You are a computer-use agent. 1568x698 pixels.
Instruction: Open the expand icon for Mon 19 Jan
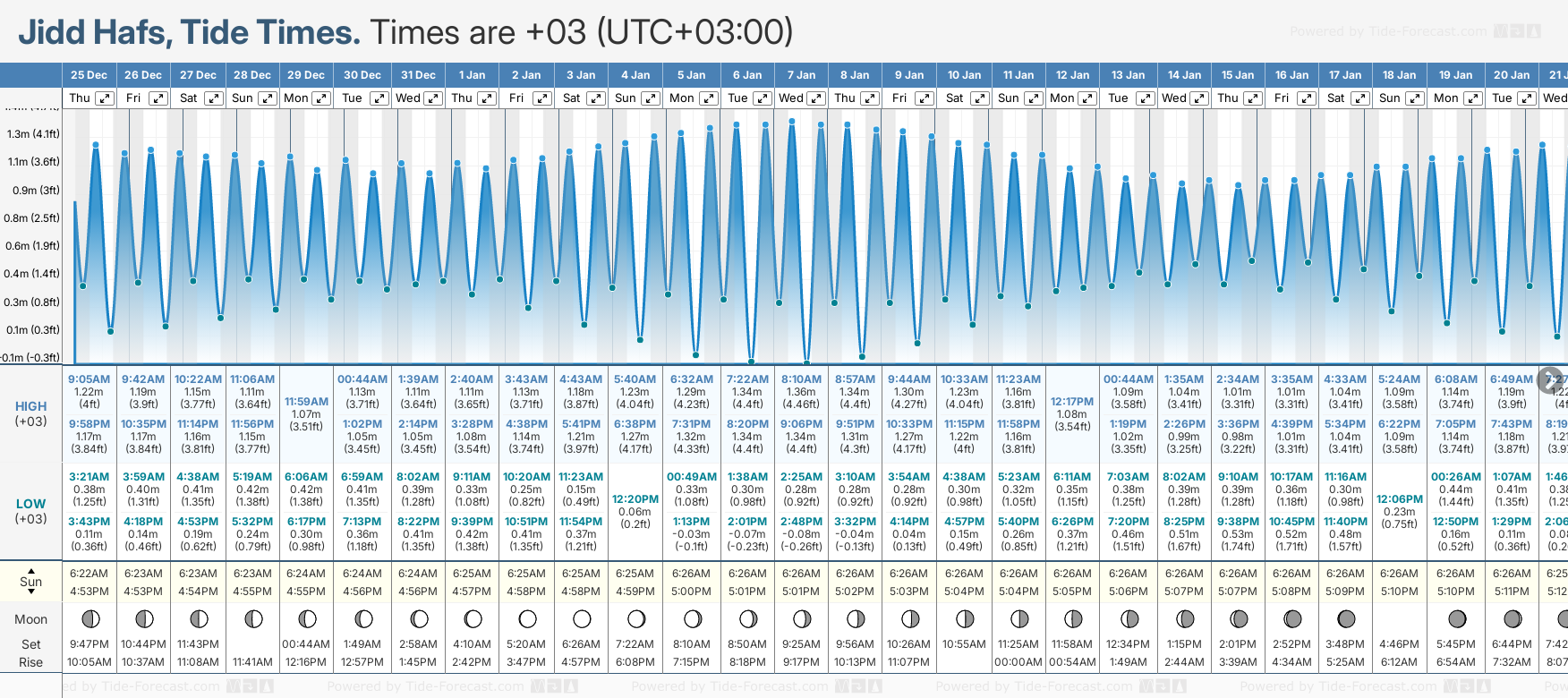pos(1472,98)
